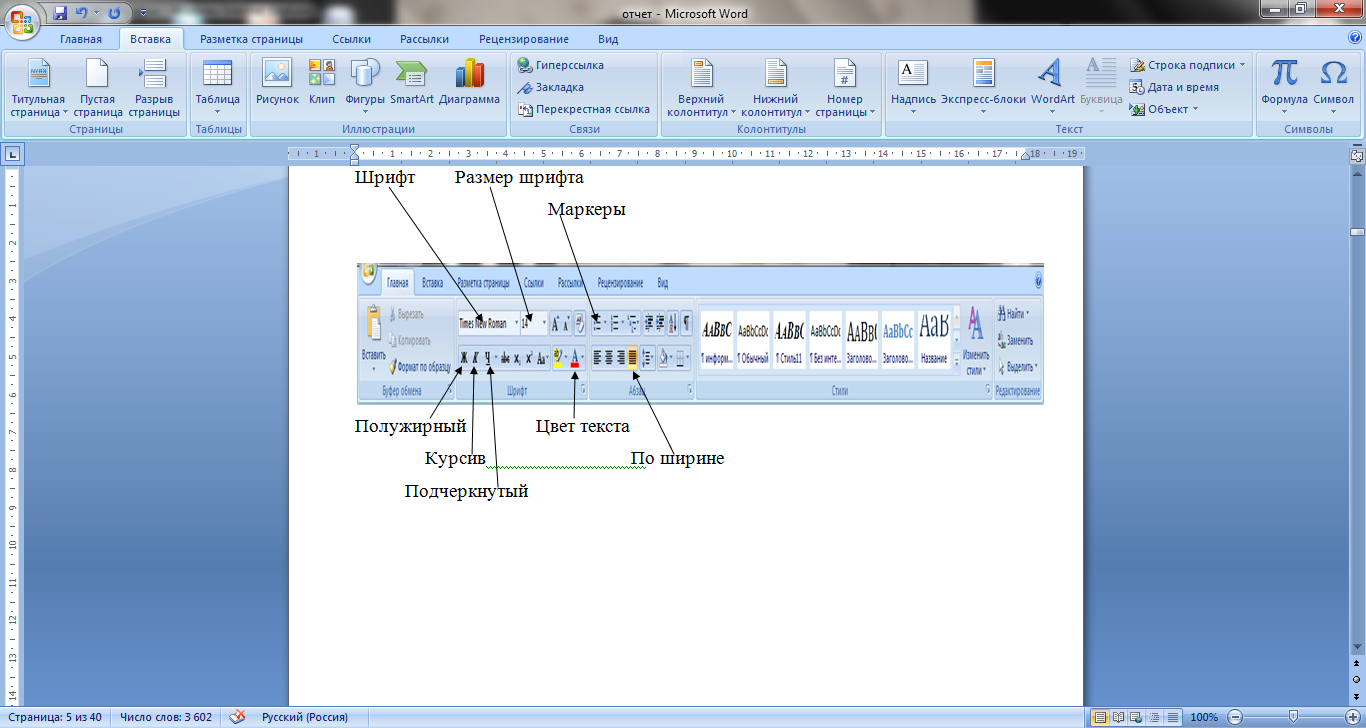Insert a Гиперссылка
This screenshot has height=728, width=1366.
click(561, 65)
